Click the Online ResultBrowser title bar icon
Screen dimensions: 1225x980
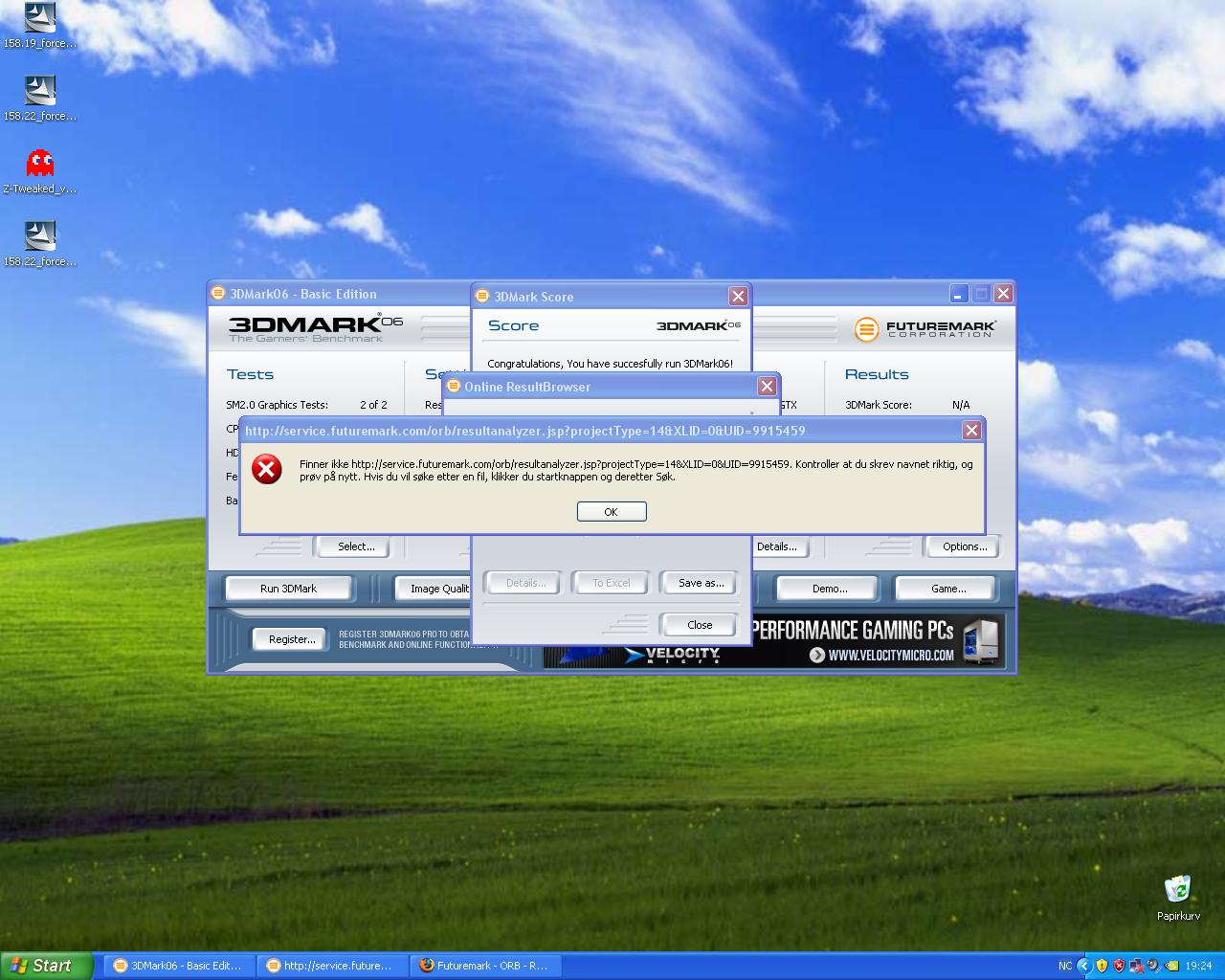(454, 386)
